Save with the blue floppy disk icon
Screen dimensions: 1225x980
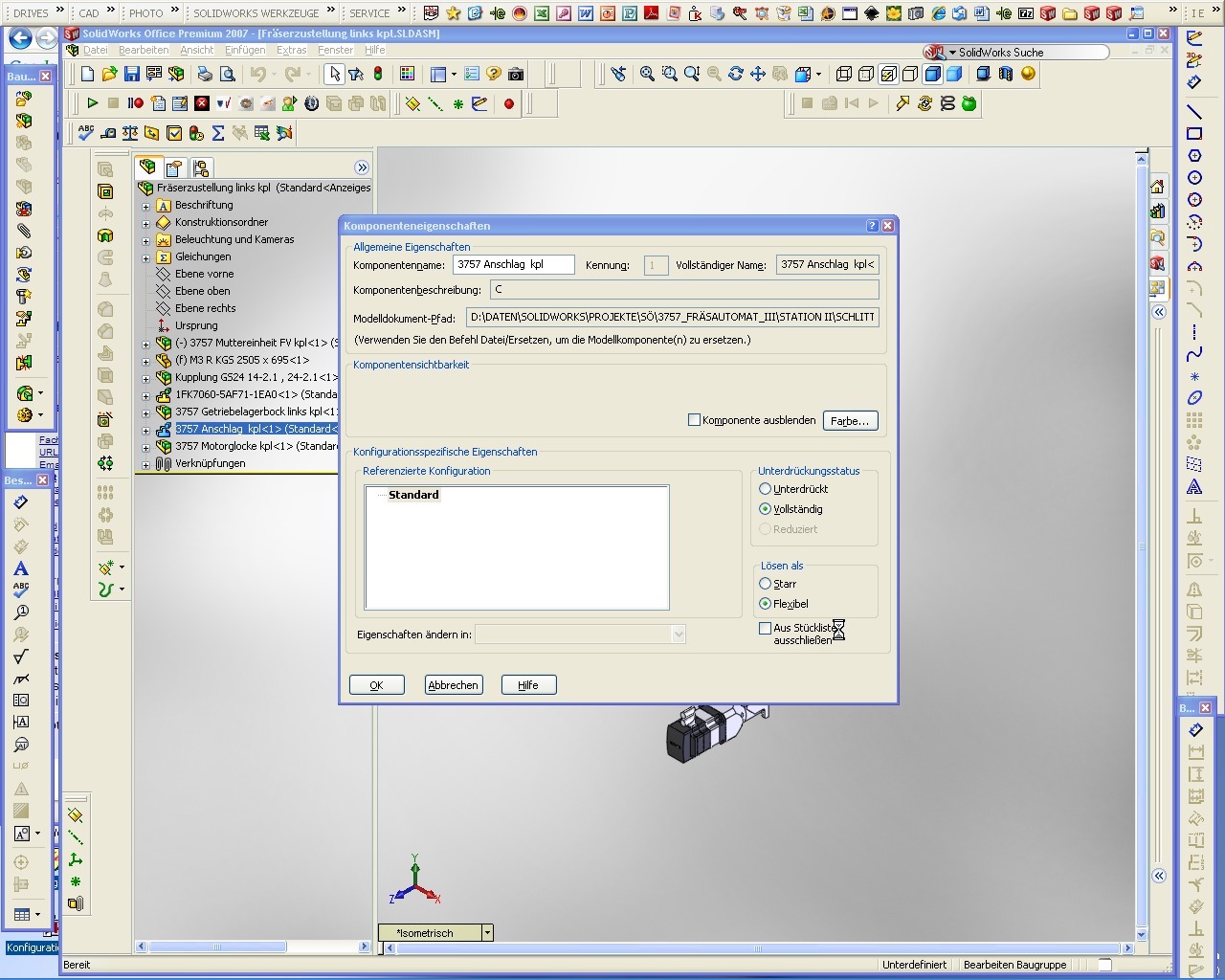click(132, 74)
